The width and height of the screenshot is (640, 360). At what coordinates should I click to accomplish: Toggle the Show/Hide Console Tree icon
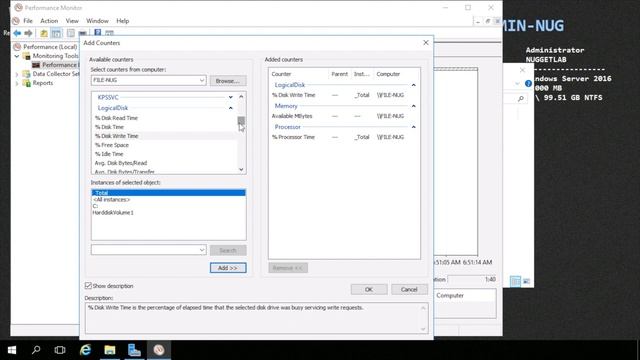pos(56,33)
